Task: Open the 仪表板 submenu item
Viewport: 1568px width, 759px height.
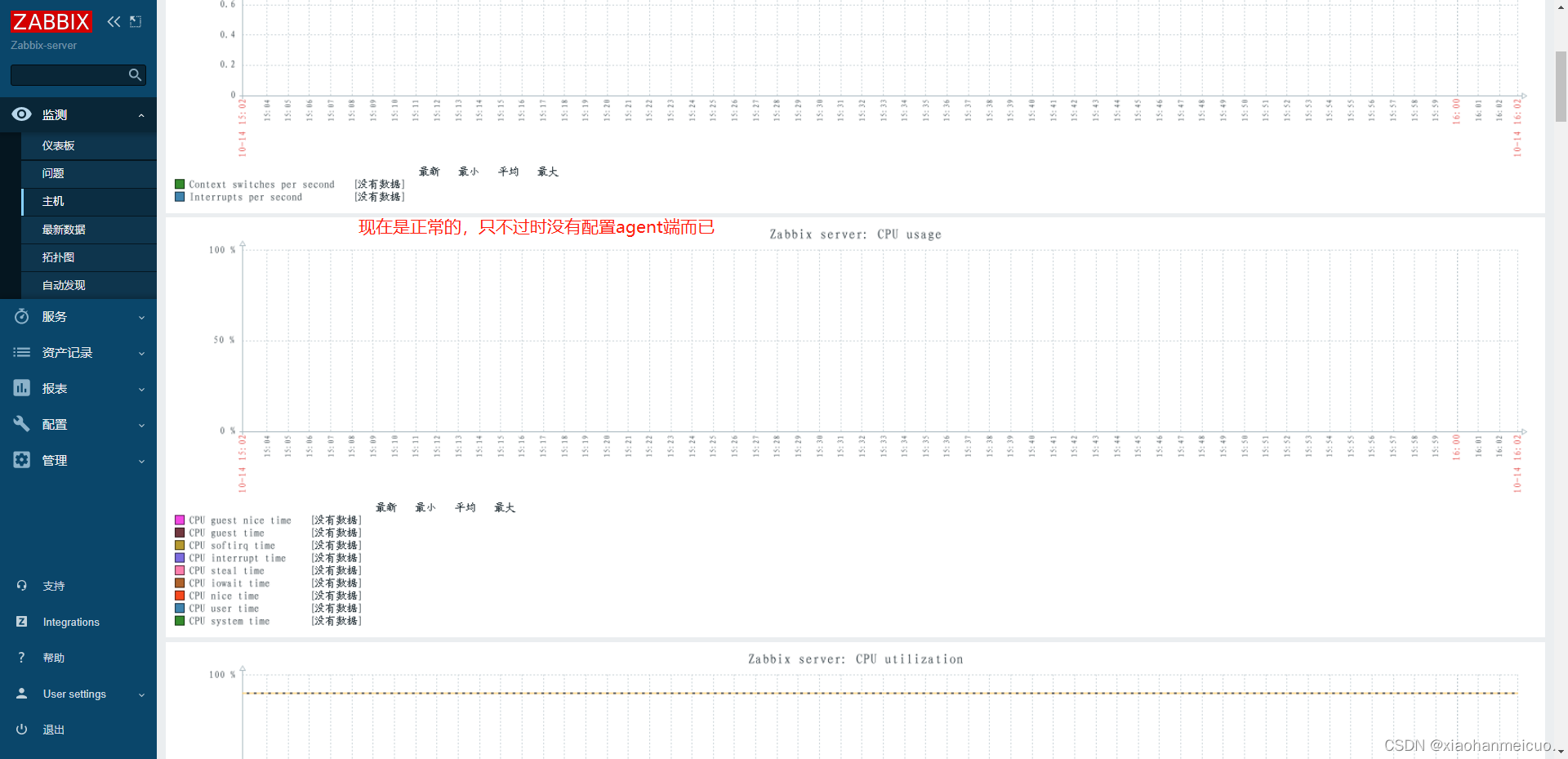Action: 89,145
